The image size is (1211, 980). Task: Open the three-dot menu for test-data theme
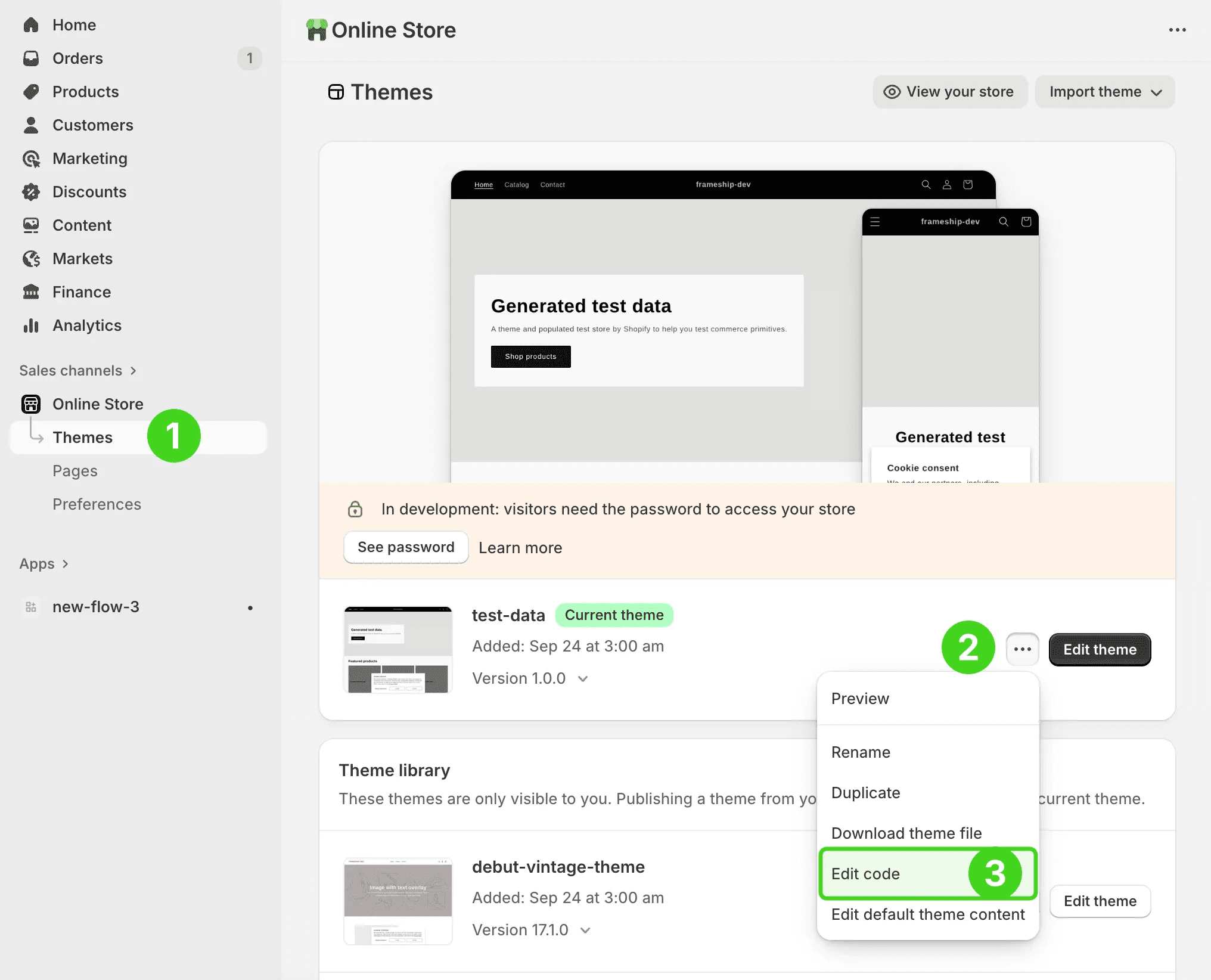click(1022, 649)
